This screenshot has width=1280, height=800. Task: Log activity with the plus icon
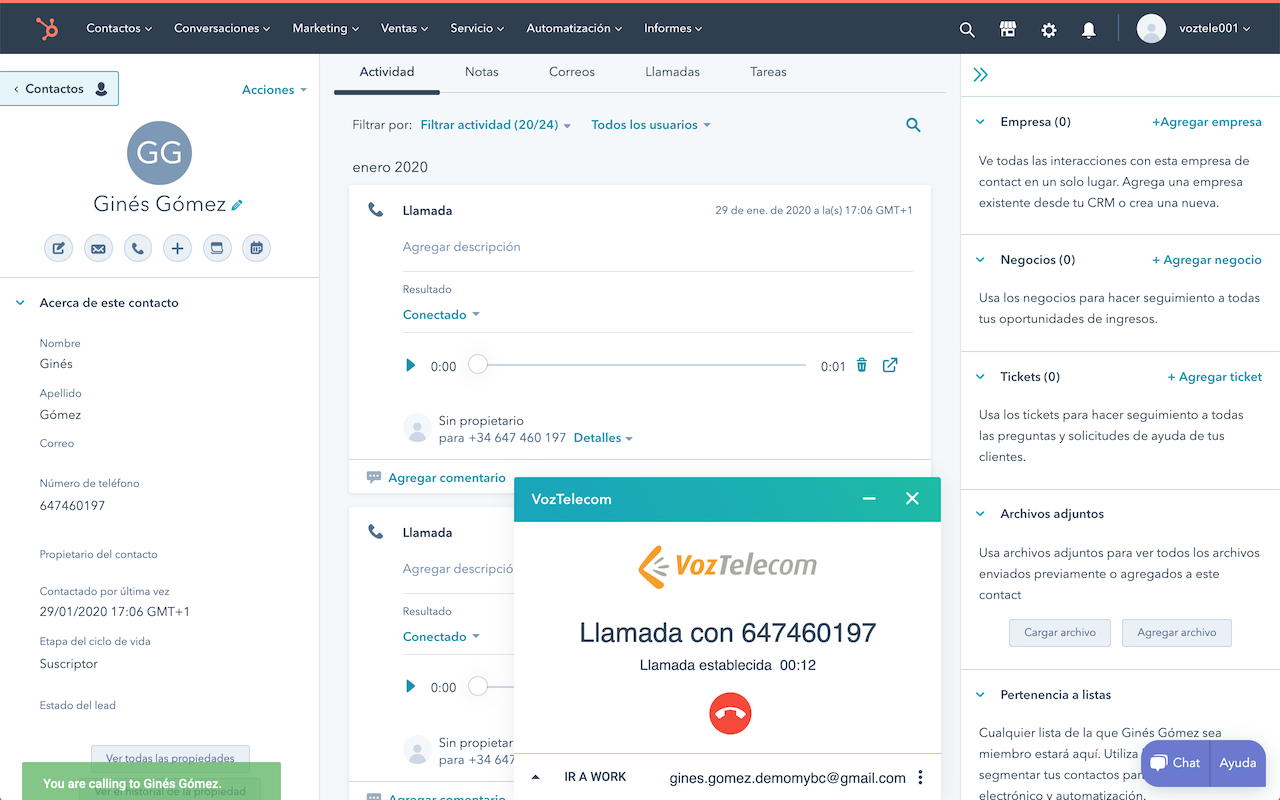coord(177,248)
